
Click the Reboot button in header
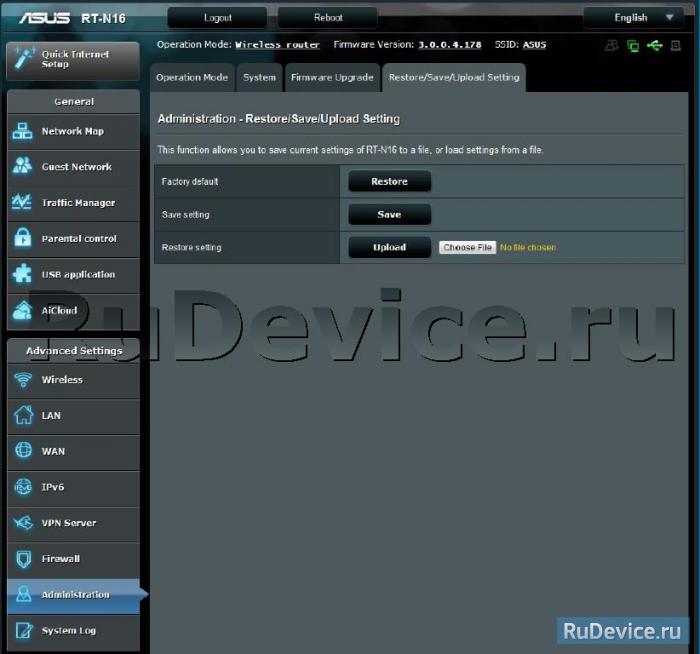click(328, 17)
